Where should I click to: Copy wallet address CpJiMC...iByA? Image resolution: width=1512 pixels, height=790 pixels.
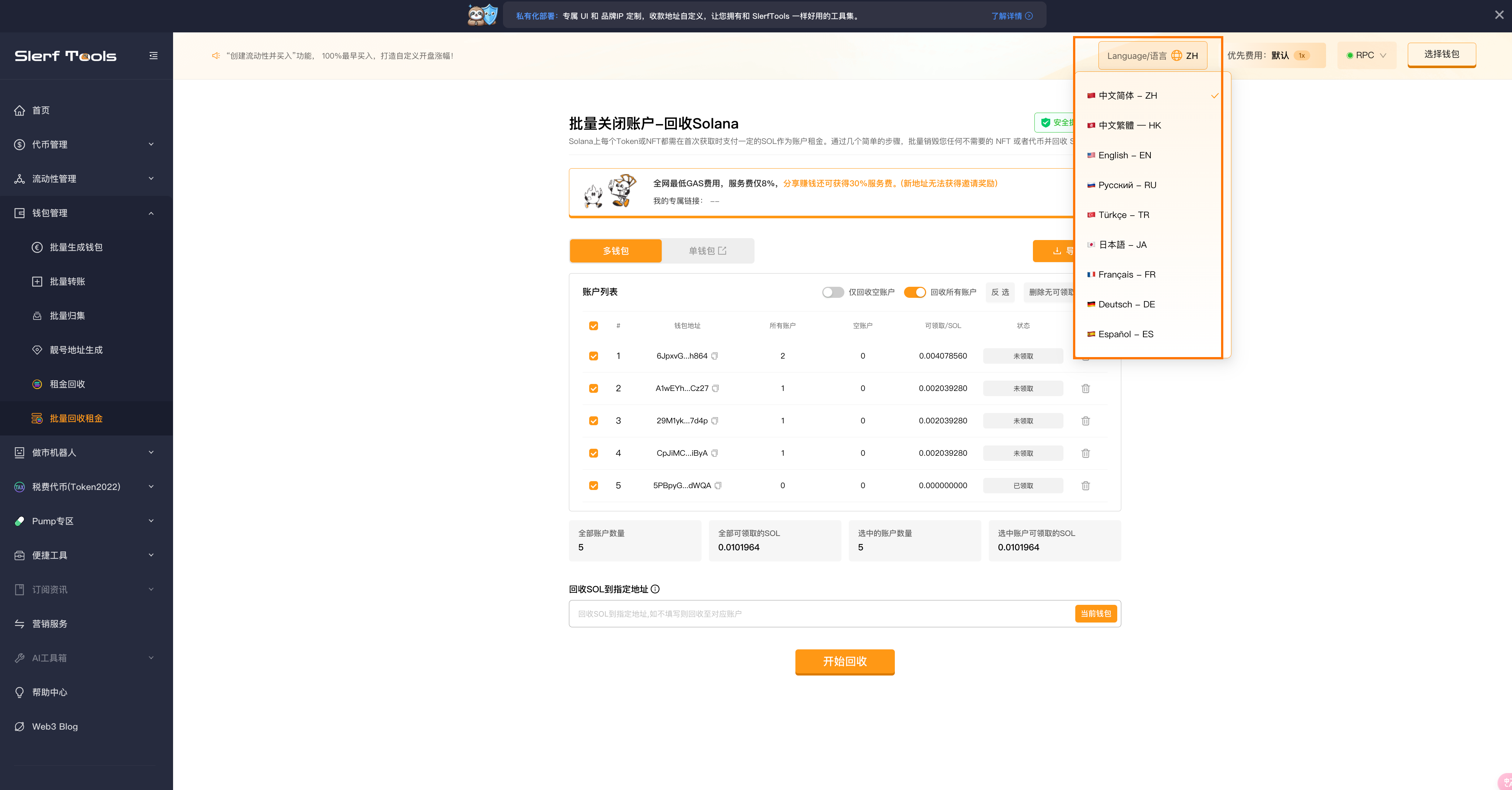(x=714, y=453)
